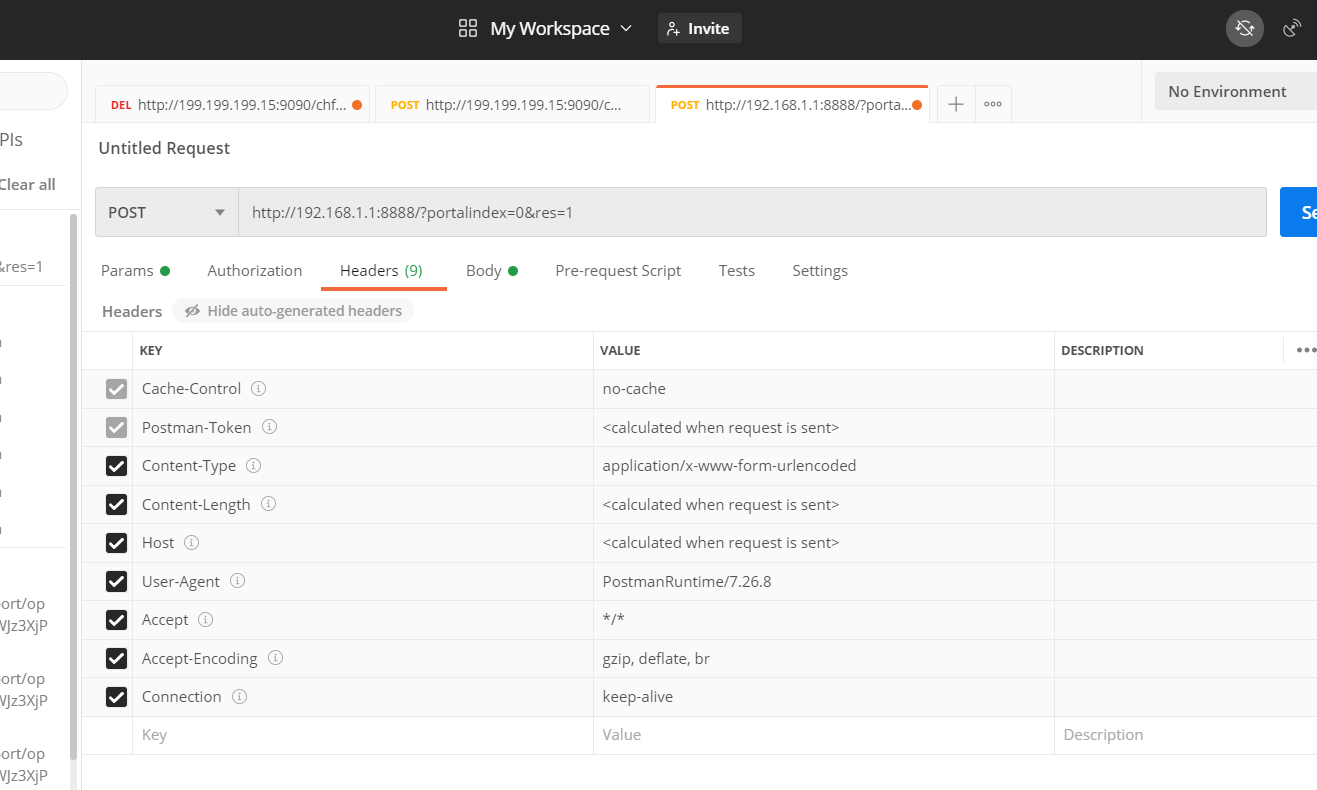Click info icon next to Host
The image size is (1317, 790).
[191, 542]
